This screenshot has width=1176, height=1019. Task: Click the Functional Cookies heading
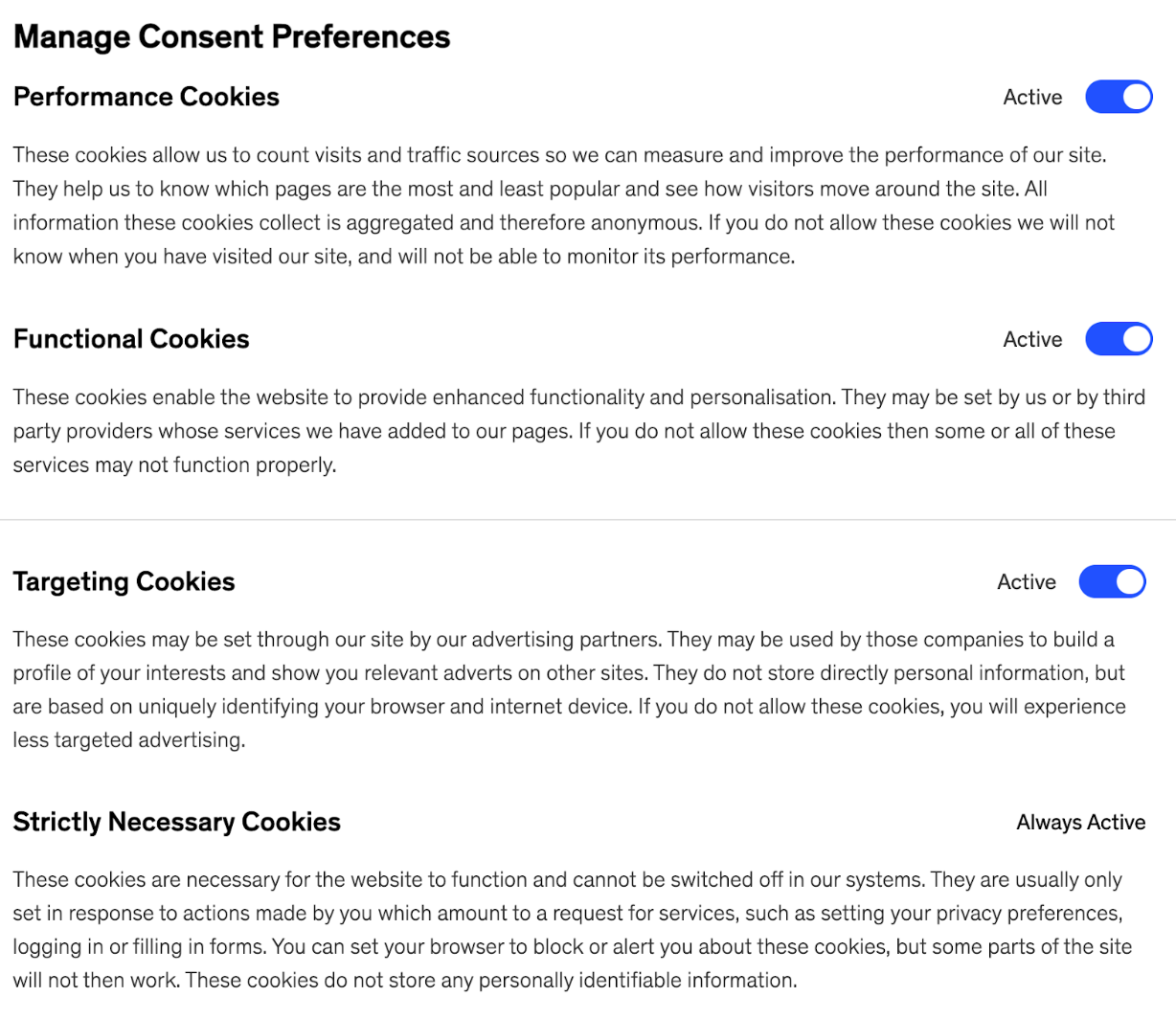coord(131,339)
